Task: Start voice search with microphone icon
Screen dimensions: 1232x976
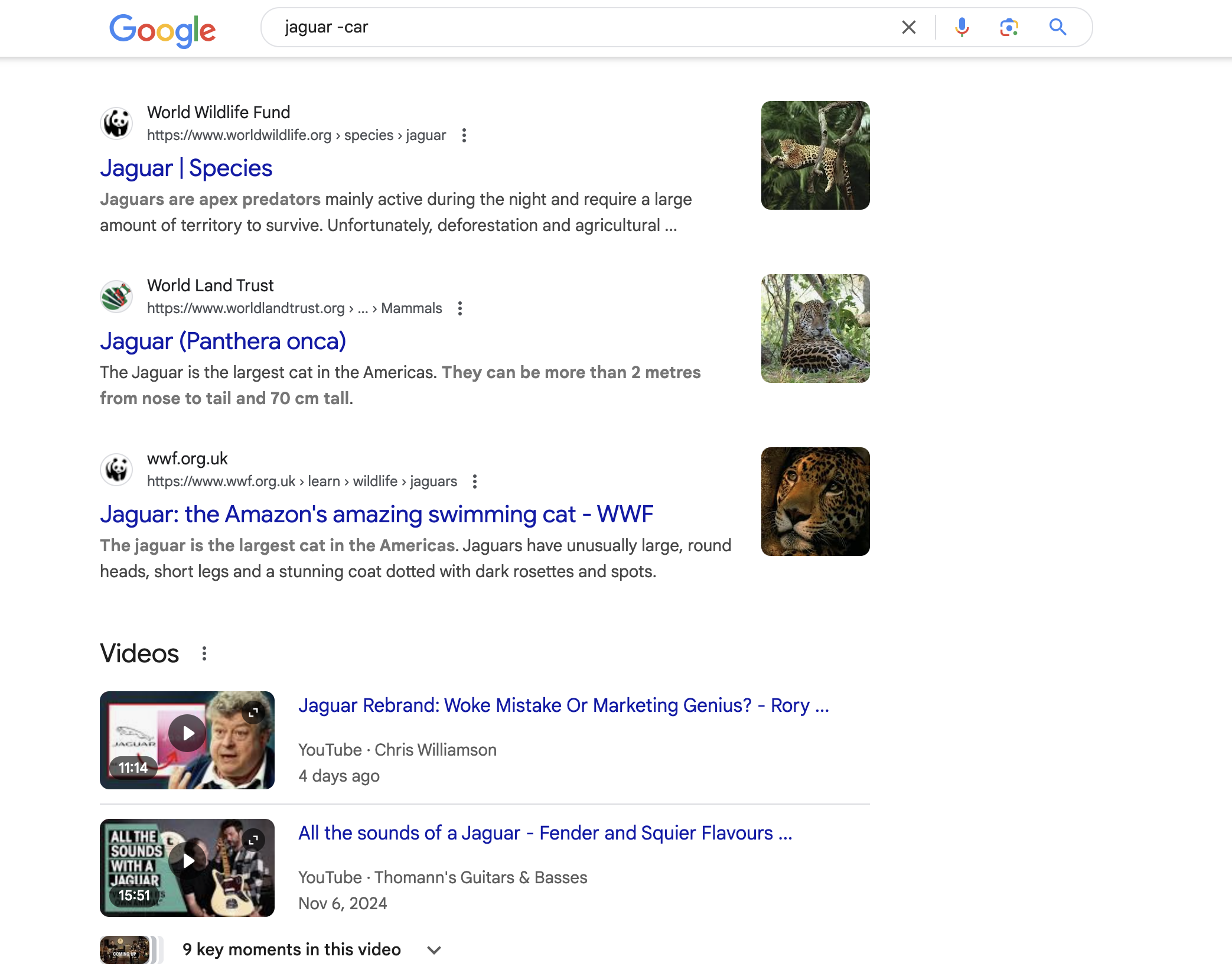Action: (x=962, y=27)
